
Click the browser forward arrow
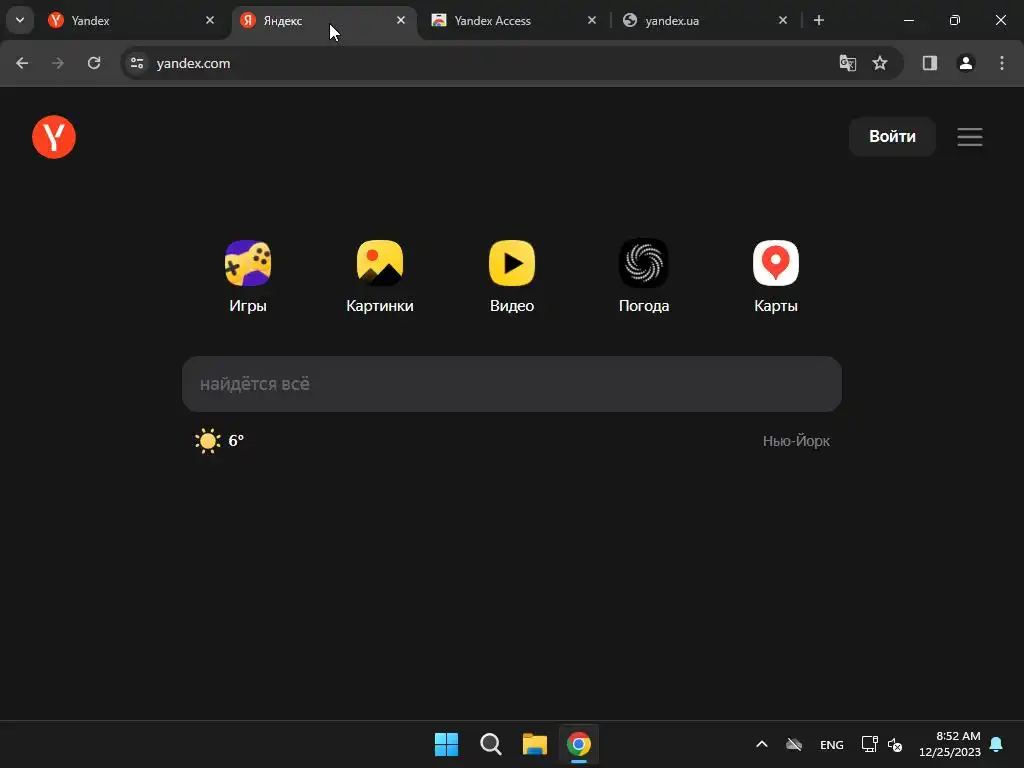coord(58,63)
